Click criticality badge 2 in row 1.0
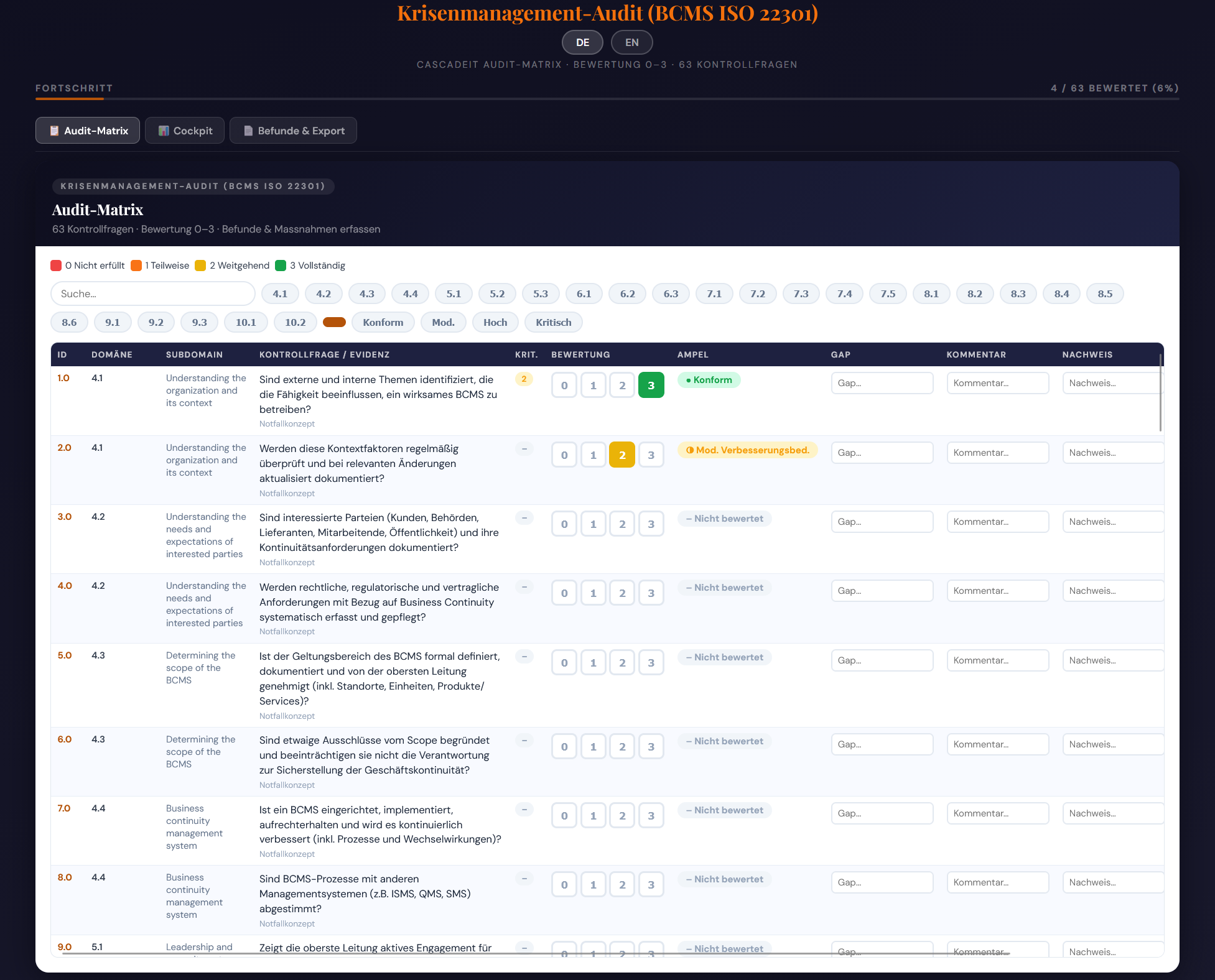1215x980 pixels. 524,379
